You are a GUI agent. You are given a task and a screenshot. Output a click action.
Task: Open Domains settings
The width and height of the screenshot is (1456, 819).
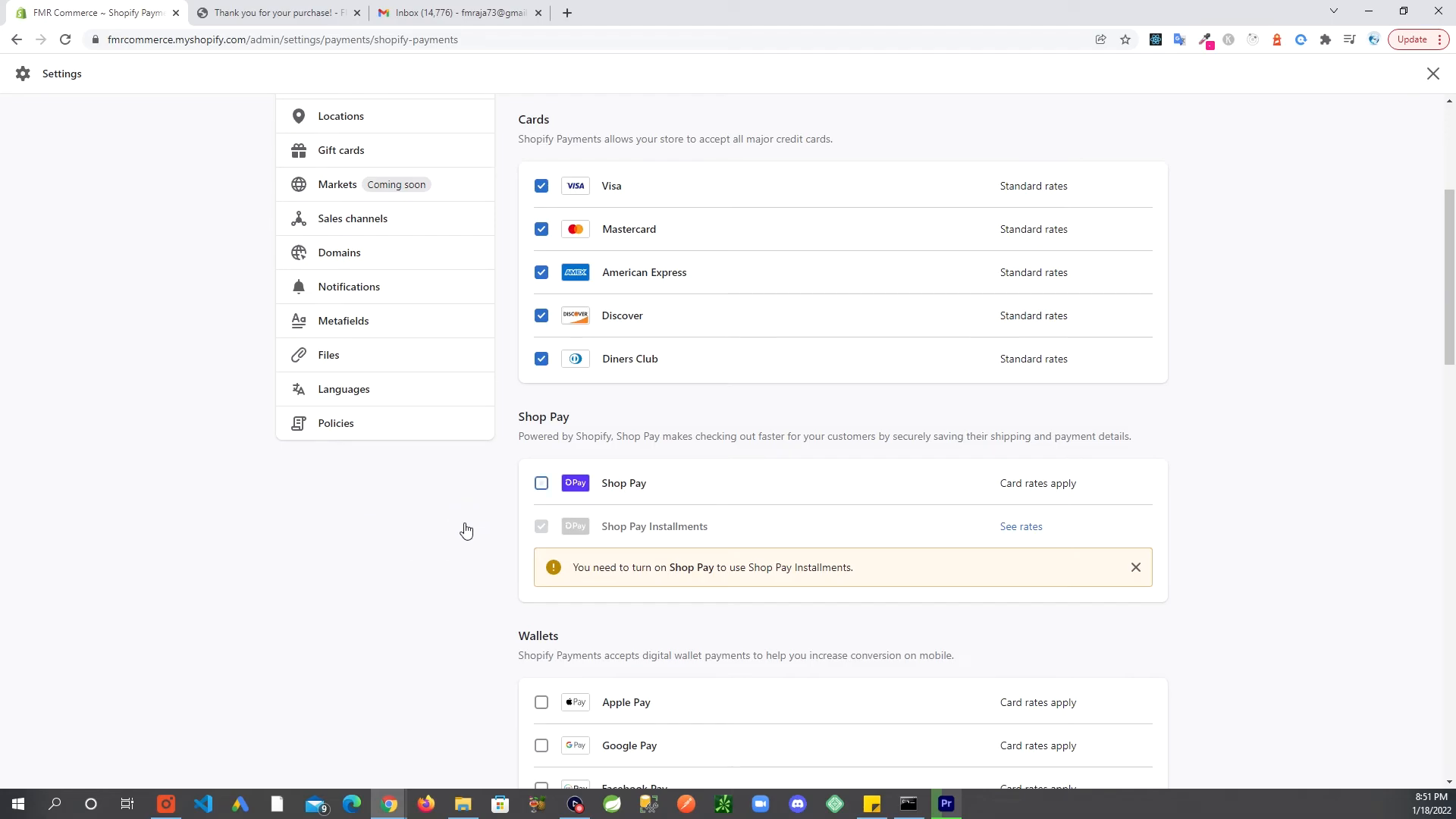click(385, 253)
